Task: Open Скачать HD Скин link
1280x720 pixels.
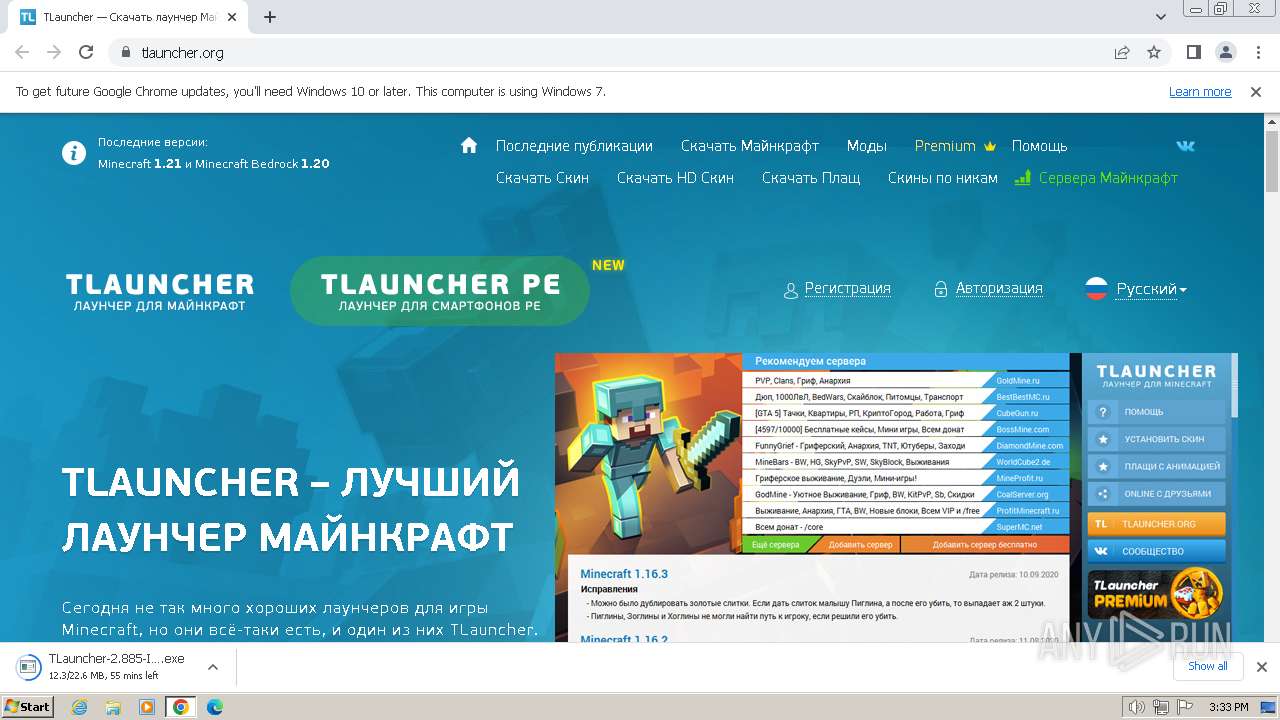Action: coord(675,178)
